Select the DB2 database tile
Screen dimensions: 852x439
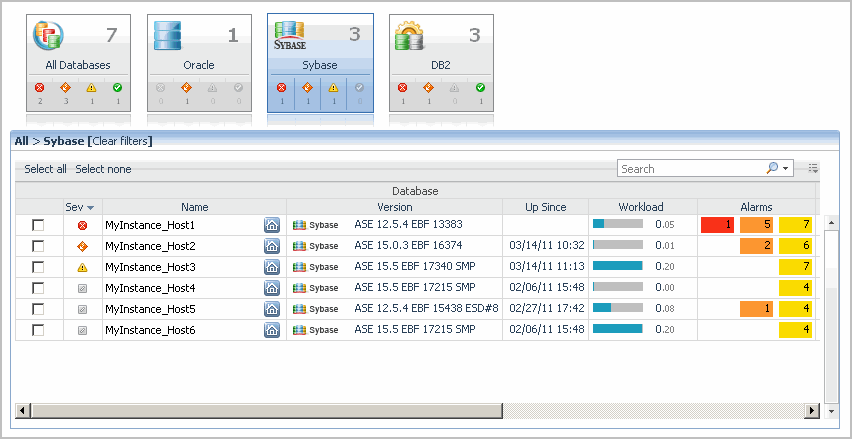[x=441, y=63]
